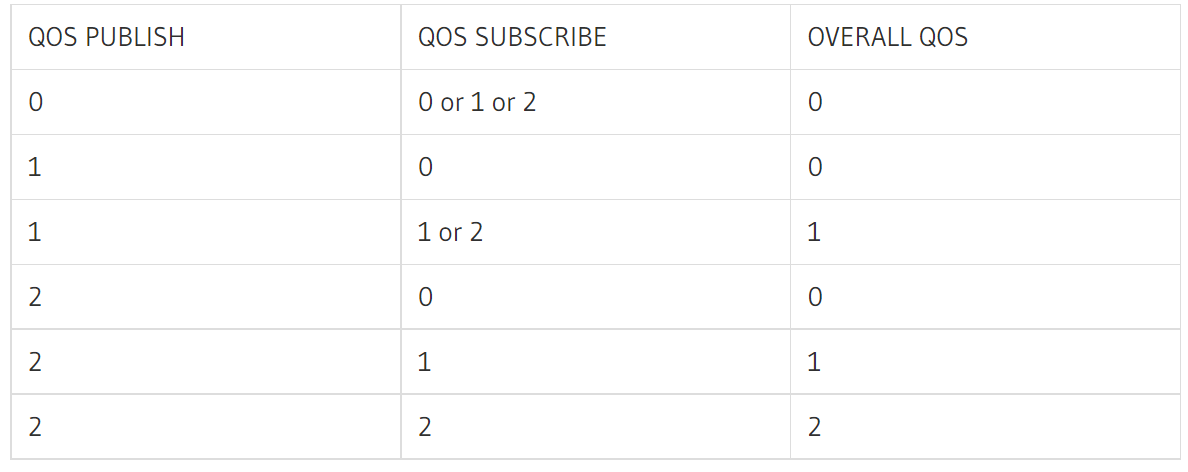
Task: Click subscribe value 1 in fifth data row
Action: tap(425, 362)
